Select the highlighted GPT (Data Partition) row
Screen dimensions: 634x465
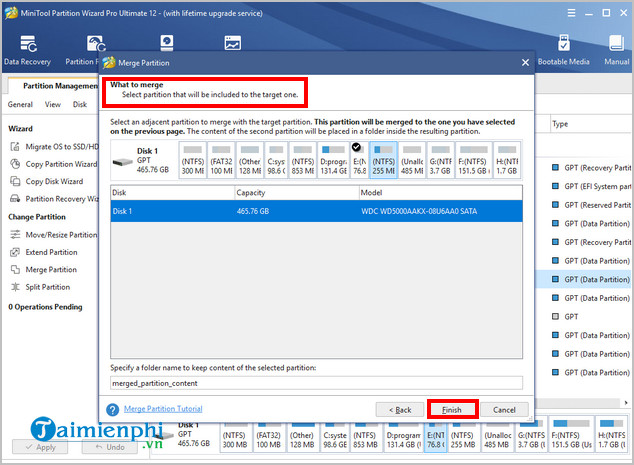(x=584, y=279)
